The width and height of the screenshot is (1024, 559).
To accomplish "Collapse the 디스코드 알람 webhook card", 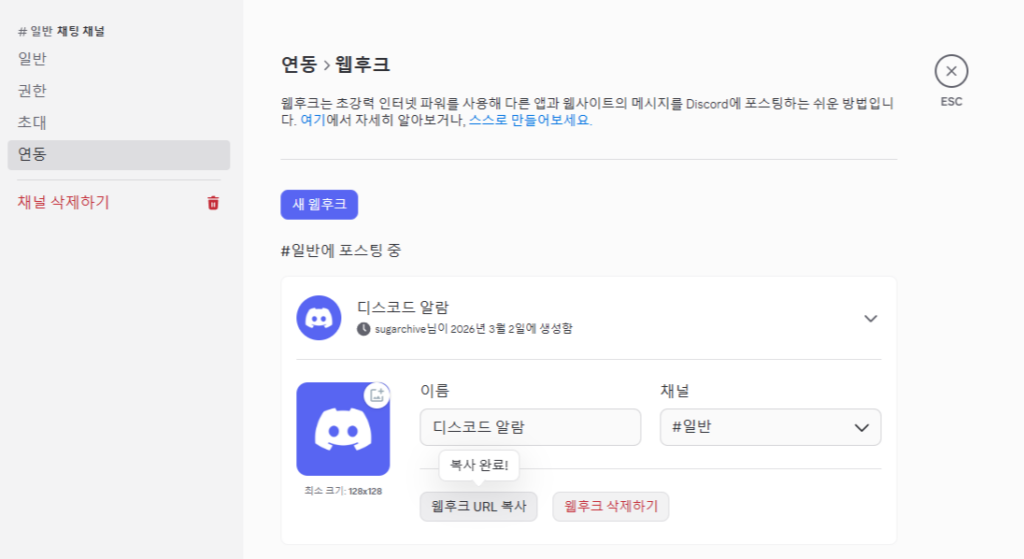I will click(x=870, y=318).
